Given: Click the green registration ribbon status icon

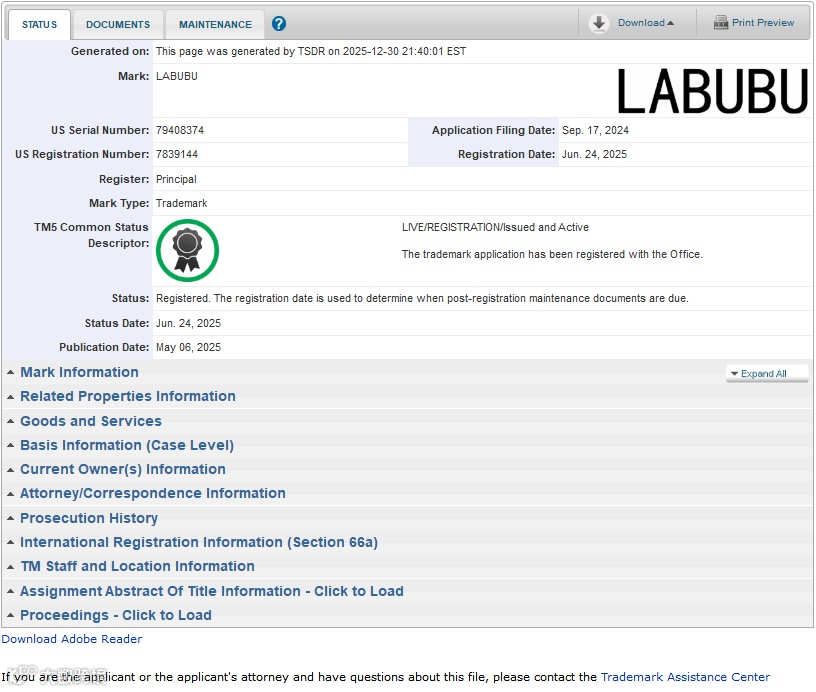Looking at the screenshot, I should (x=187, y=250).
